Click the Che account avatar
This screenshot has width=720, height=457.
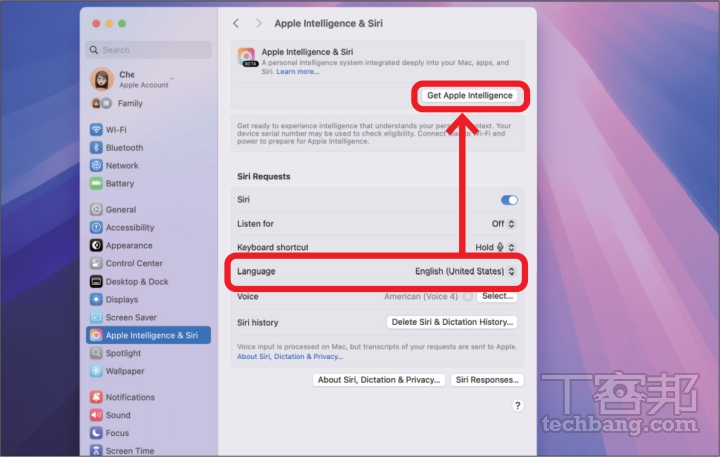[x=102, y=79]
